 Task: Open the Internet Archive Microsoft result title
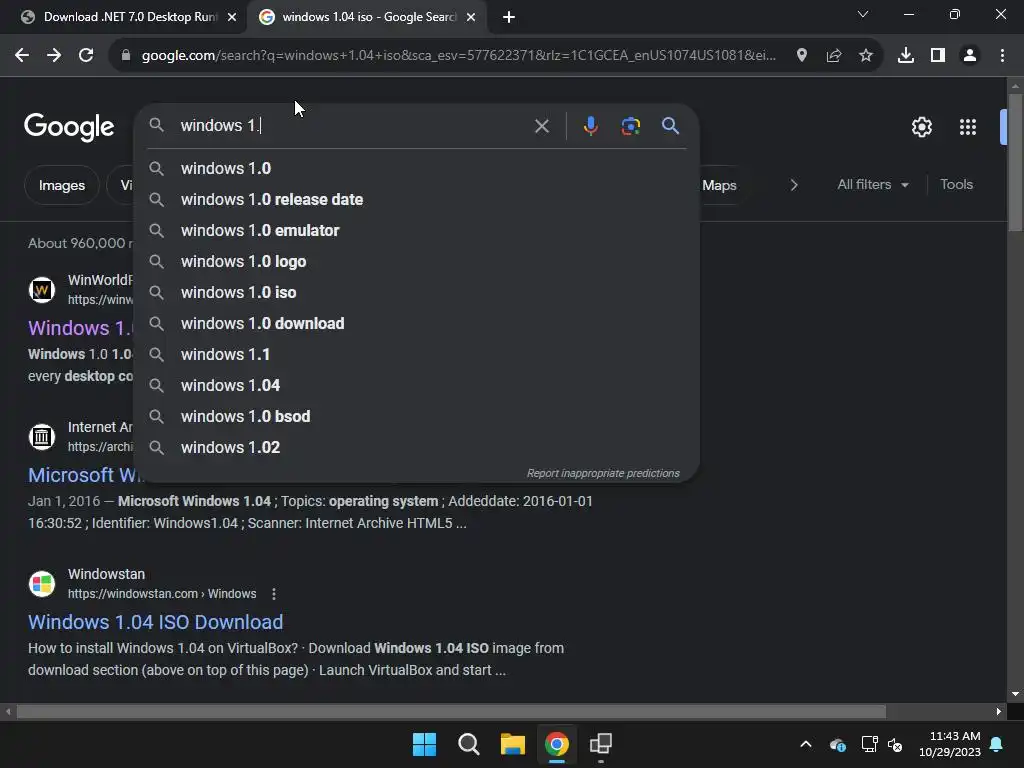(x=83, y=475)
